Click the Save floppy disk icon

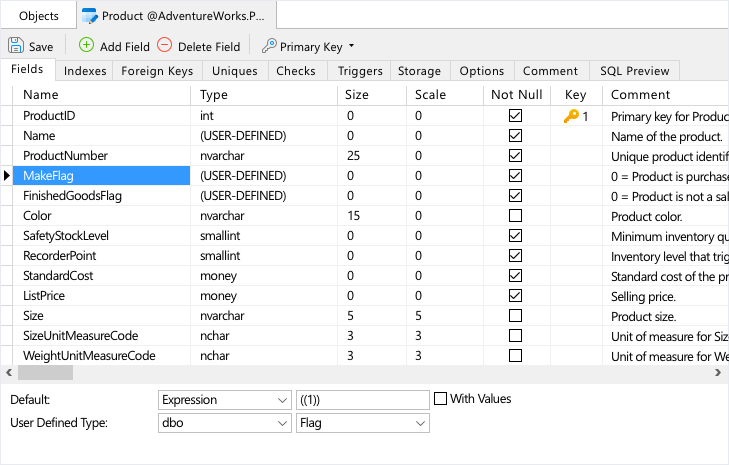pyautogui.click(x=16, y=46)
